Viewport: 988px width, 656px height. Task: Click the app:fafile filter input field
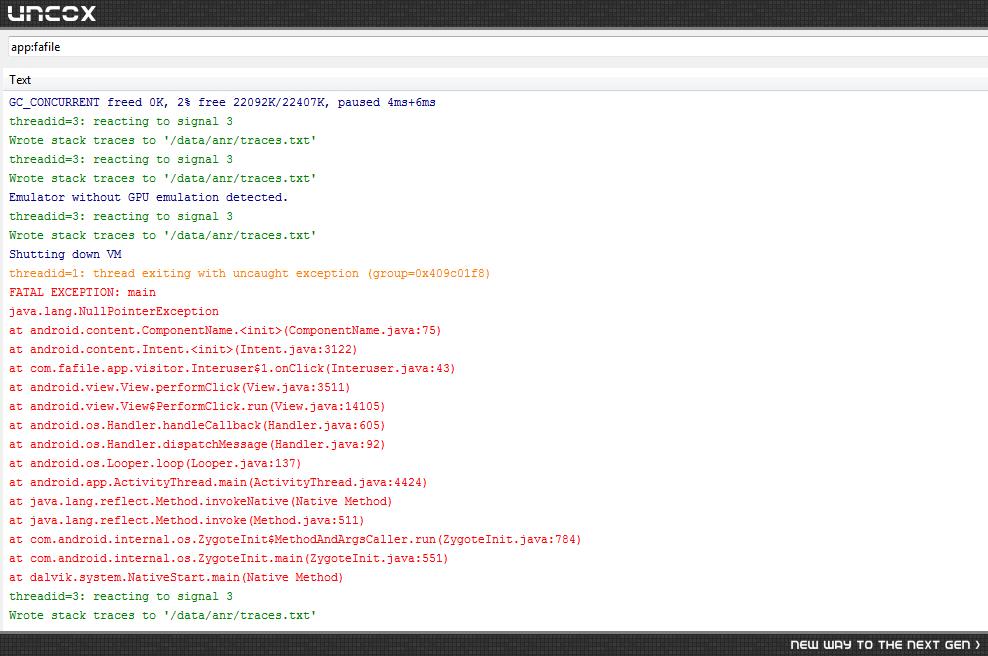pos(497,47)
